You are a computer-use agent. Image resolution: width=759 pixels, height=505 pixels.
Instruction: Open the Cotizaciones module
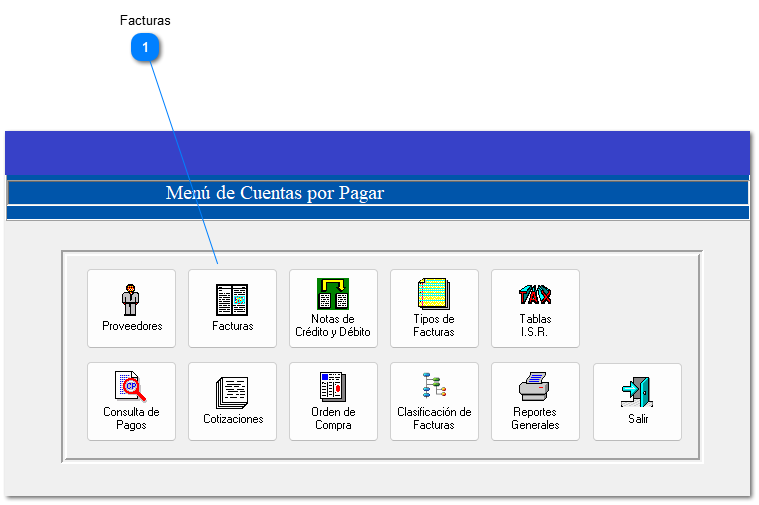[232, 401]
